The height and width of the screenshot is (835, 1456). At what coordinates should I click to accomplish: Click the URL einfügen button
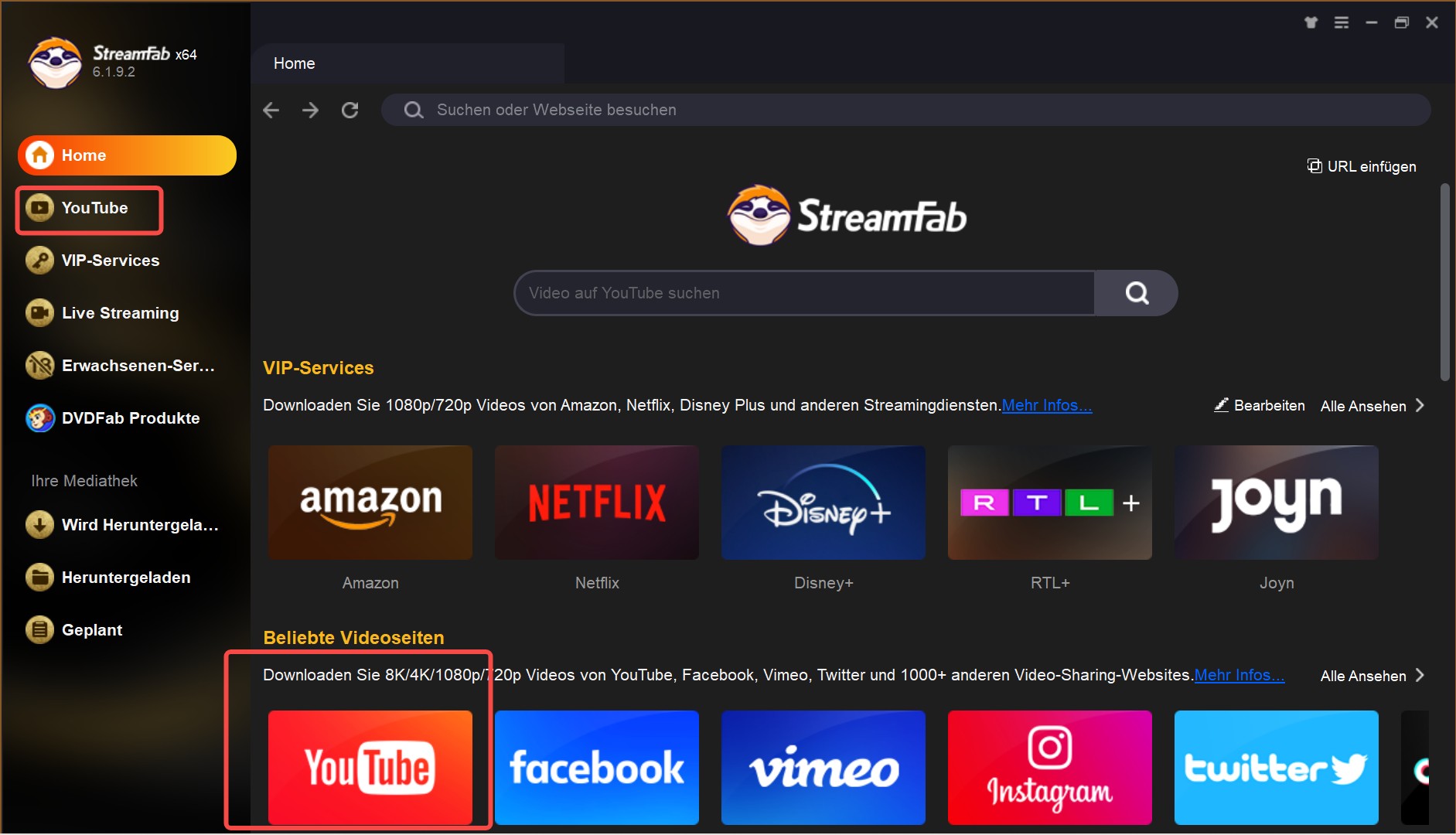[1362, 166]
